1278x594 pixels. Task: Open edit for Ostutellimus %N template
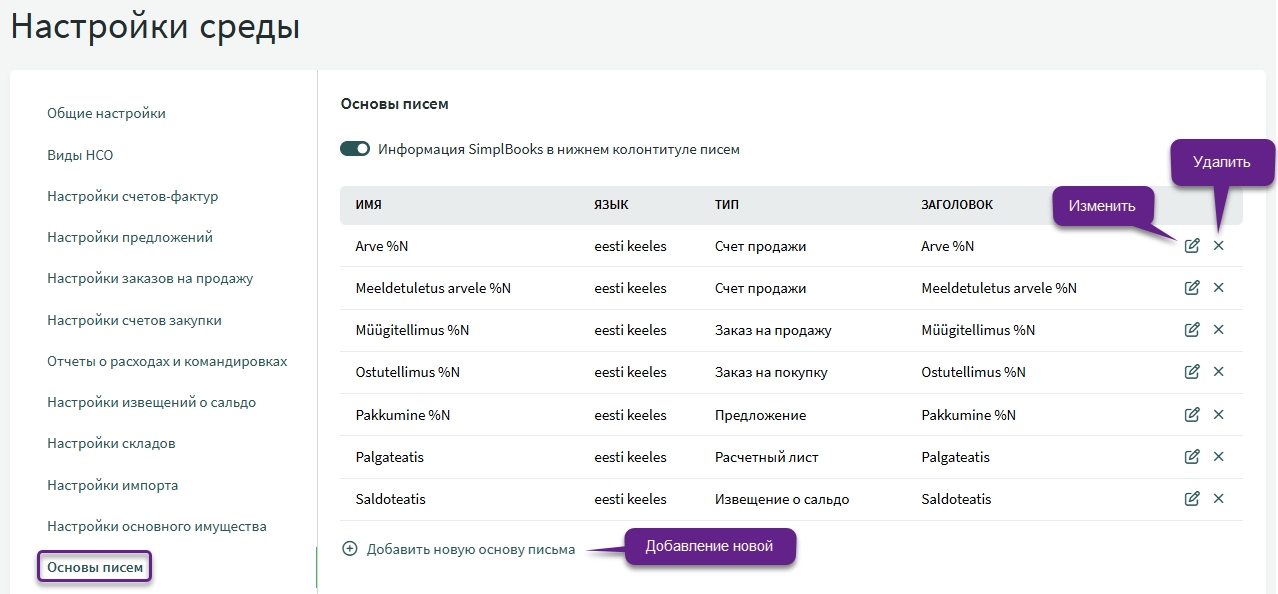coord(1191,372)
